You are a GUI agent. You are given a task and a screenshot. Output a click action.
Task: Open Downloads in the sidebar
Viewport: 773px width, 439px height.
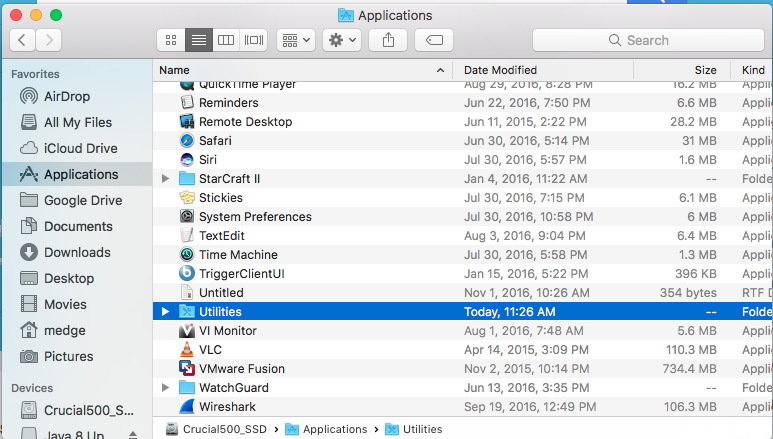[x=77, y=253]
